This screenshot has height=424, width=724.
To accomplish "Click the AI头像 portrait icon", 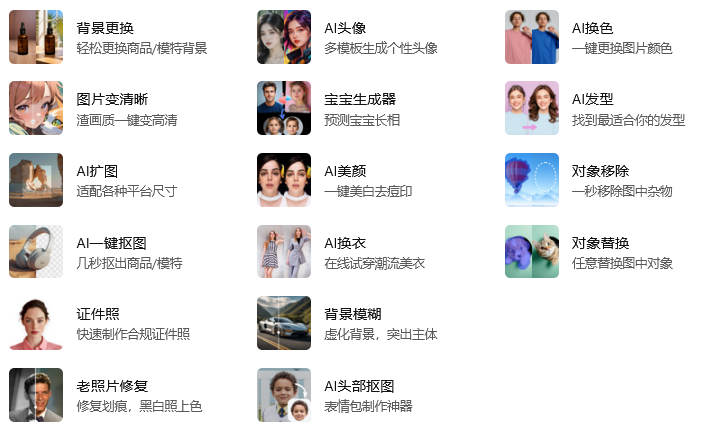I will 284,37.
